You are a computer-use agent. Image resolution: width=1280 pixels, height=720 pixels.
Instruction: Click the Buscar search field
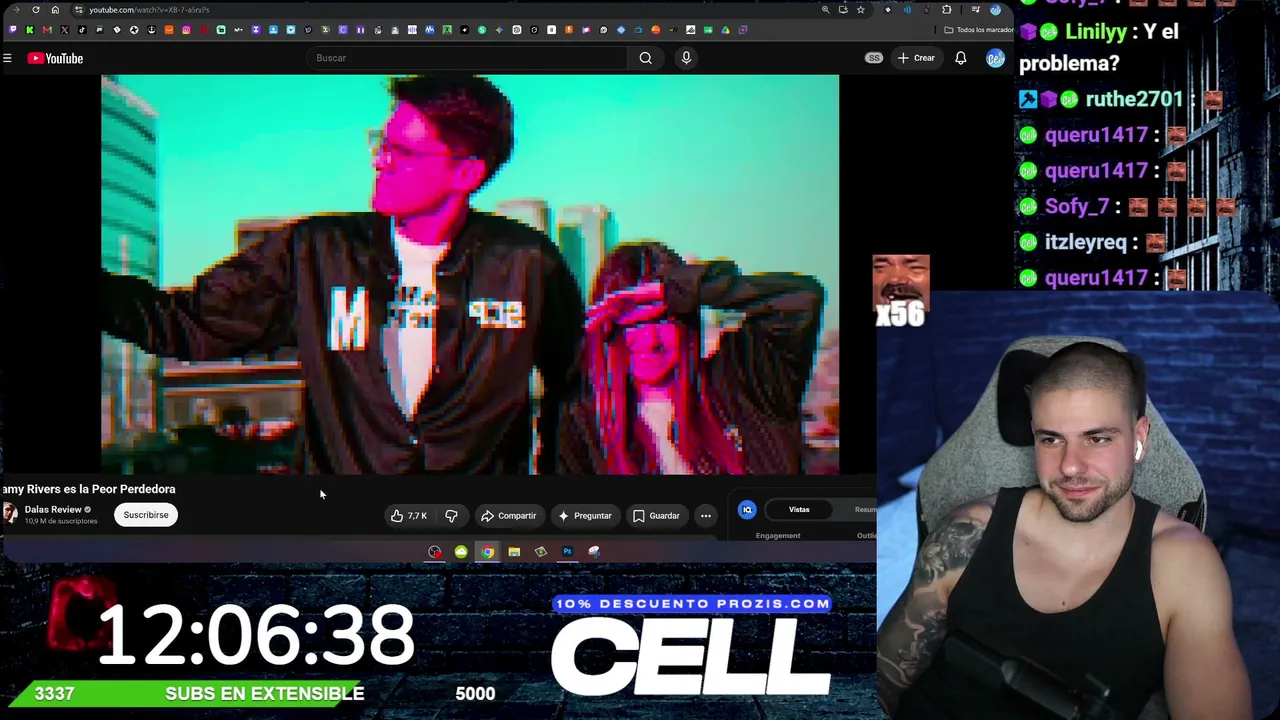(x=468, y=58)
